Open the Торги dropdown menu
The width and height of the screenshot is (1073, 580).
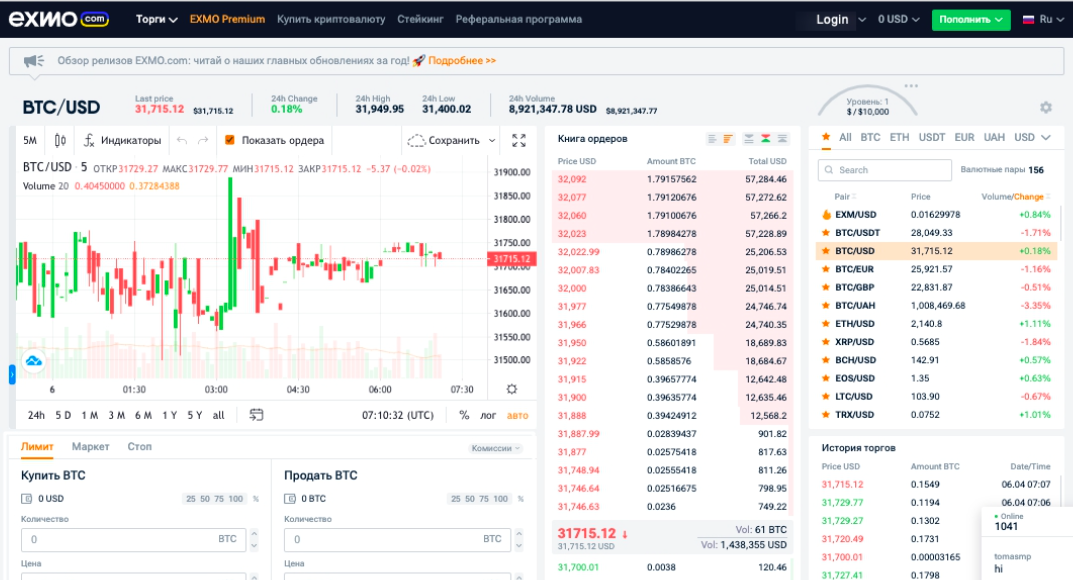pos(157,19)
